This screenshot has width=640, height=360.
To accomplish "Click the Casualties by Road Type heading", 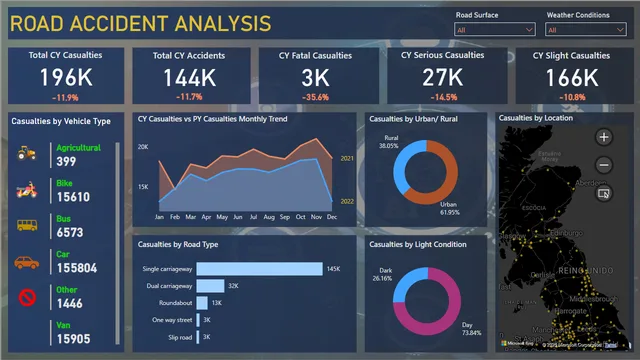I will 178,244.
